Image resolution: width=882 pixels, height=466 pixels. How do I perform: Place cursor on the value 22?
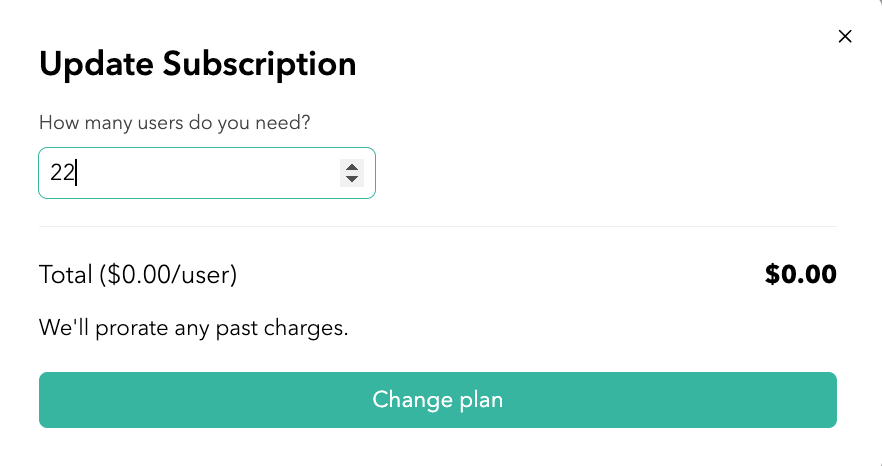62,173
